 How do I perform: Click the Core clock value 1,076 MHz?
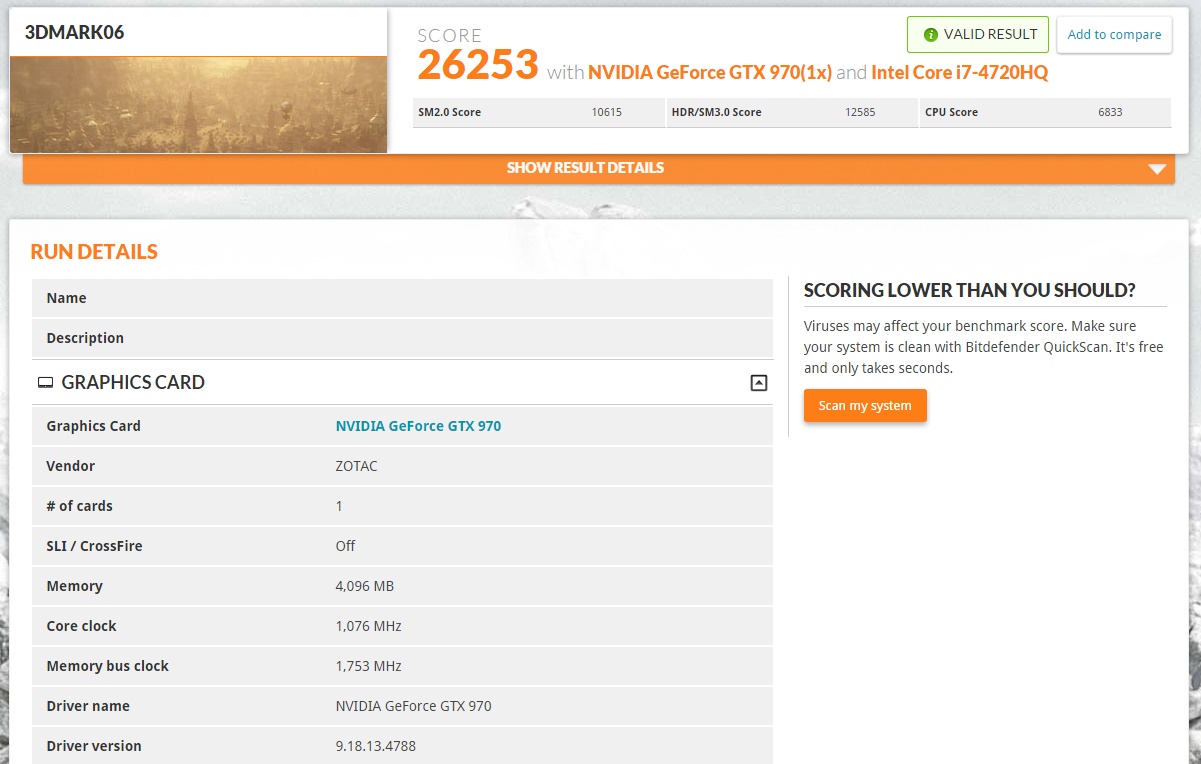tap(368, 626)
